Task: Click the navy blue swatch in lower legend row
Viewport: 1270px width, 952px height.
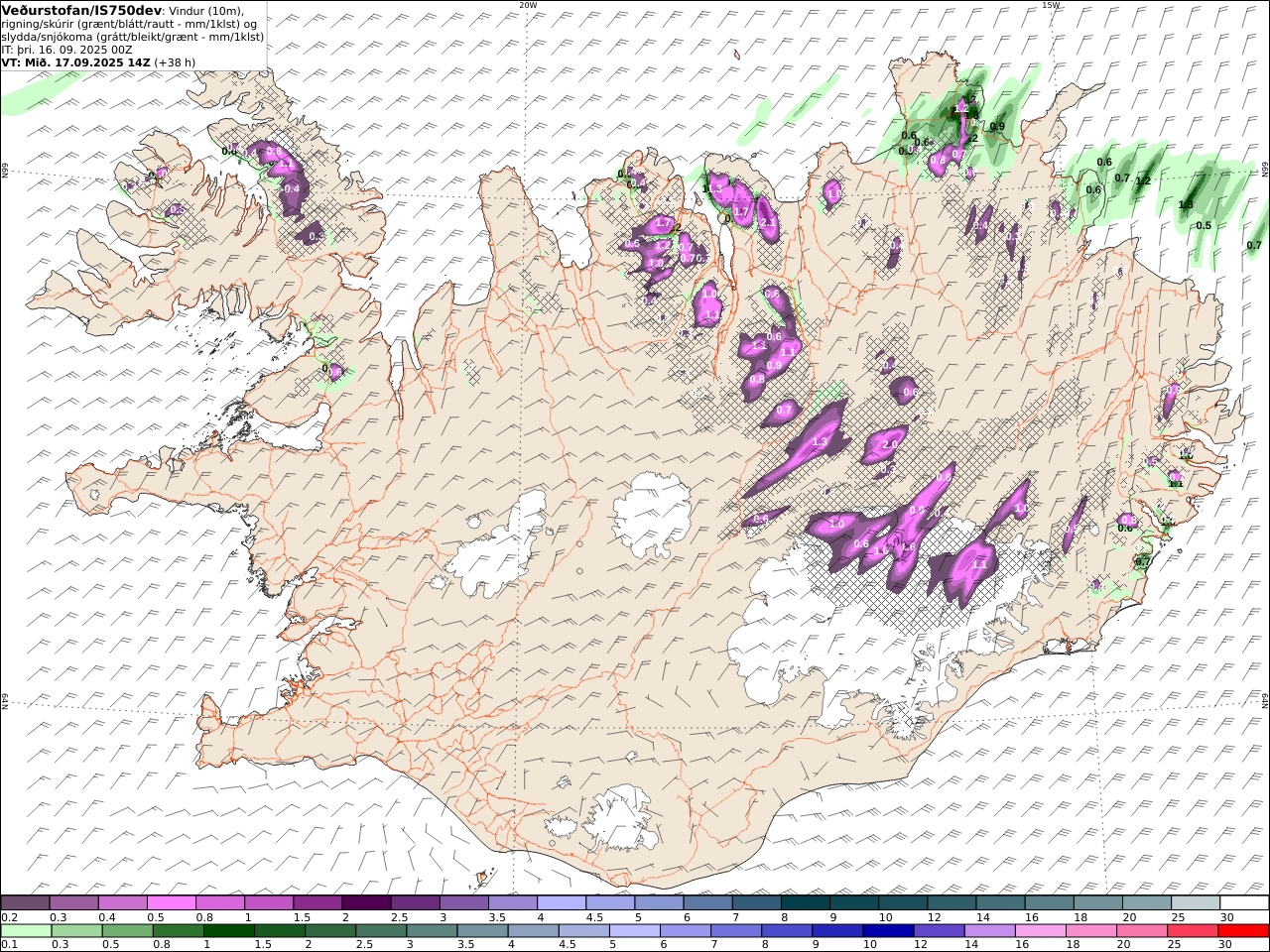Action: [887, 931]
